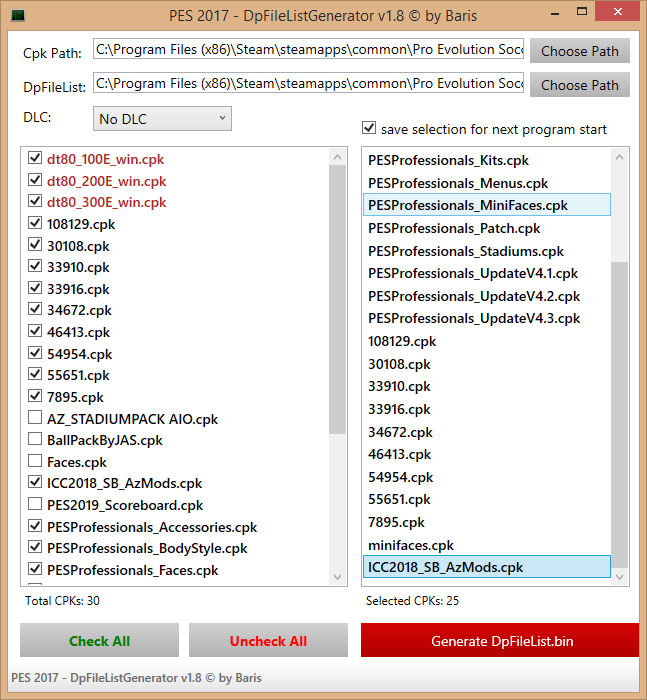Click Choose Path button for Cpk Path
The image size is (647, 700).
[x=580, y=50]
